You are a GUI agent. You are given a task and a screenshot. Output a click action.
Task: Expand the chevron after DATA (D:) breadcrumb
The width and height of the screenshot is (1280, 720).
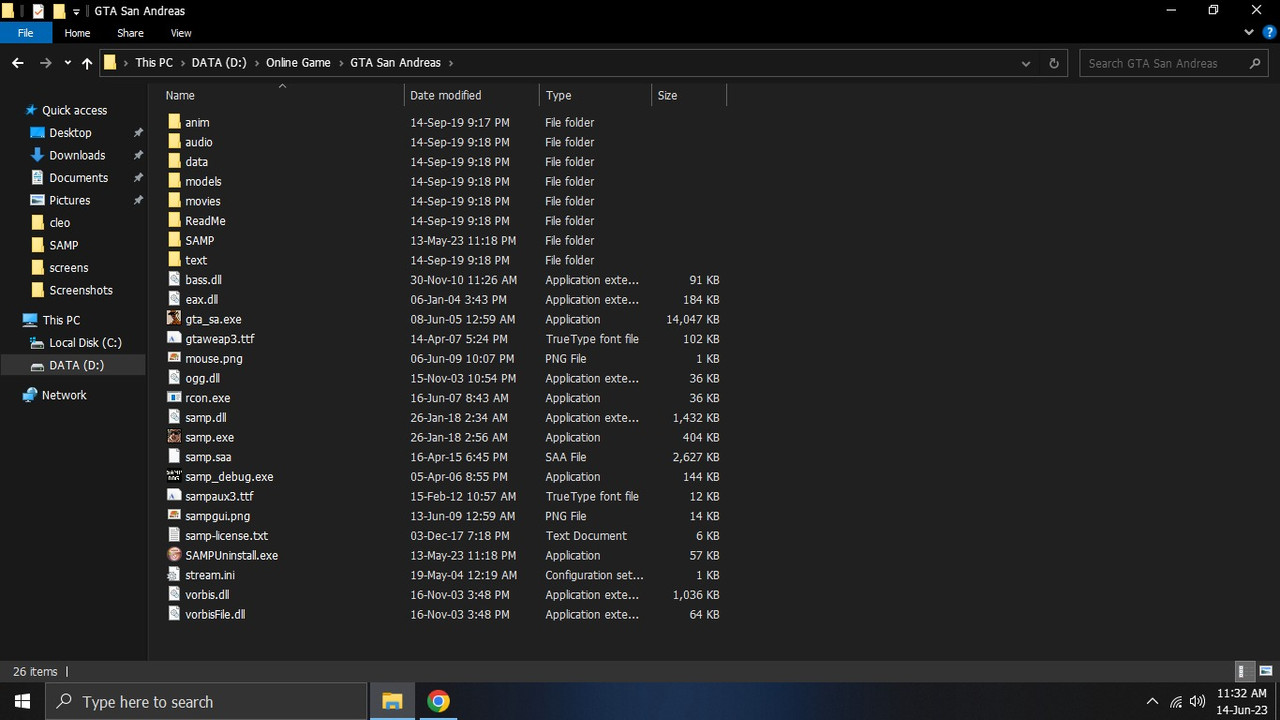point(256,63)
